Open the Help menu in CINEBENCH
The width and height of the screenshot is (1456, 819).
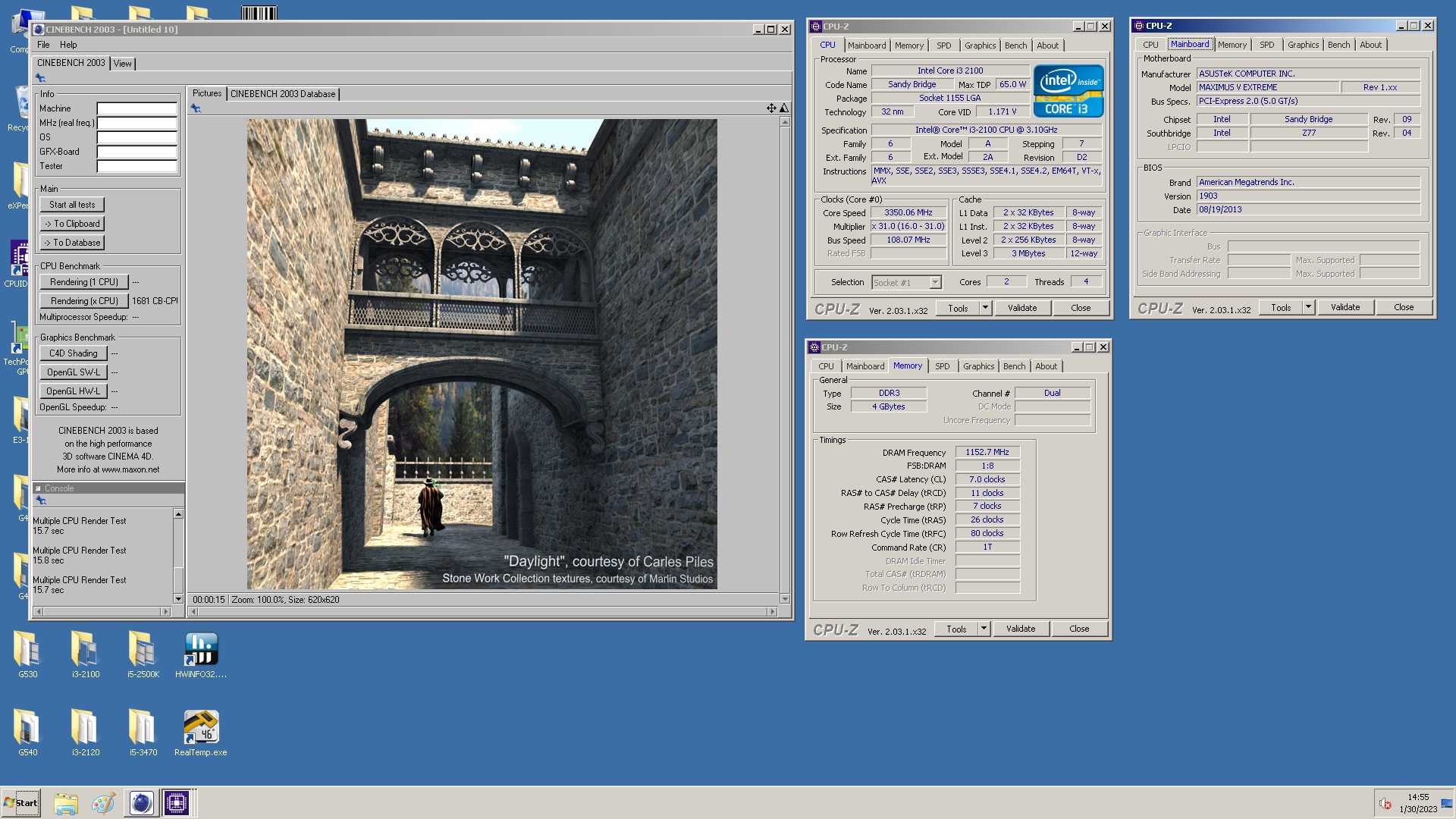tap(68, 45)
